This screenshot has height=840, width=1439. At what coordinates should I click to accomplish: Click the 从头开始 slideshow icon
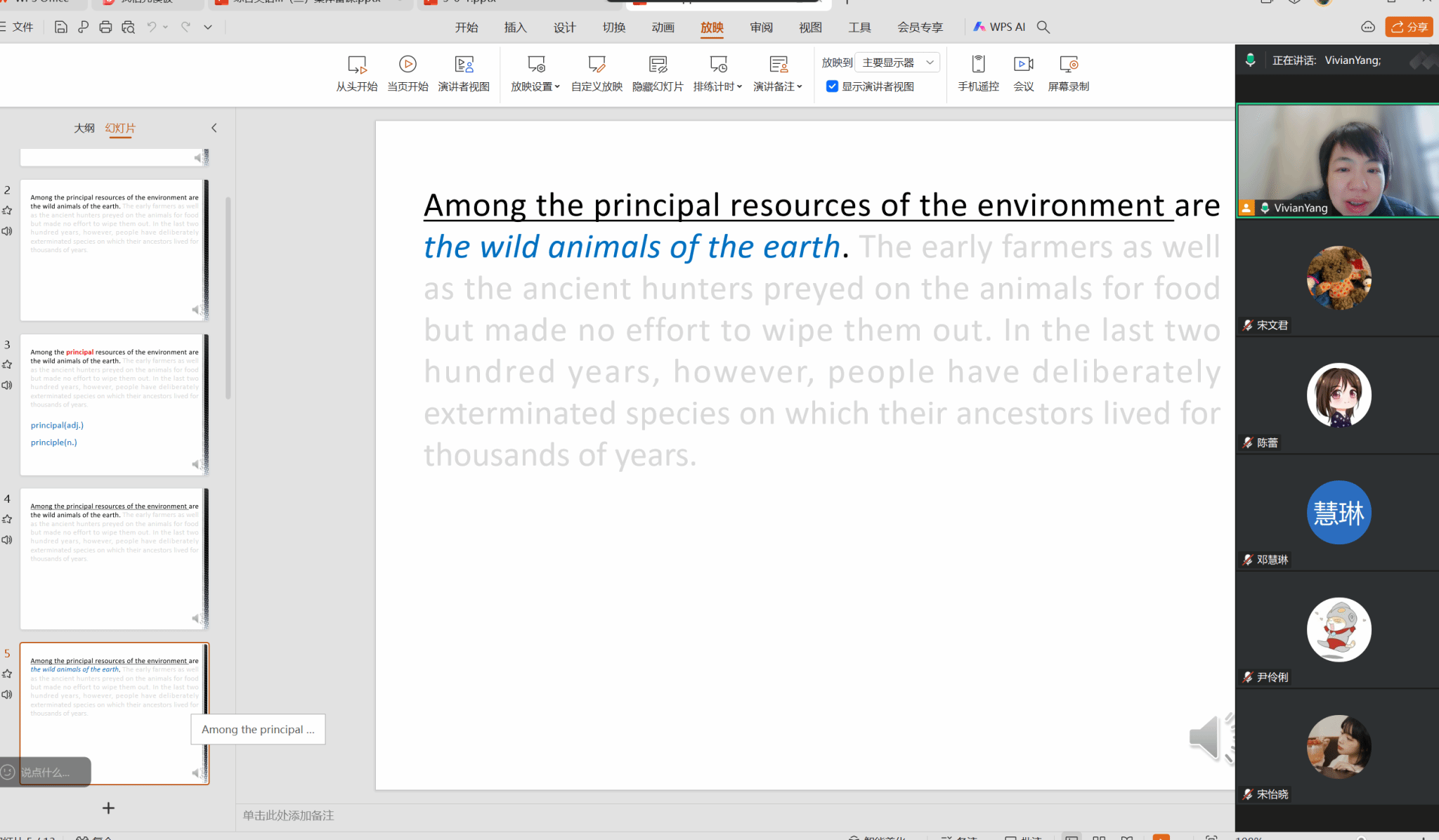[357, 65]
